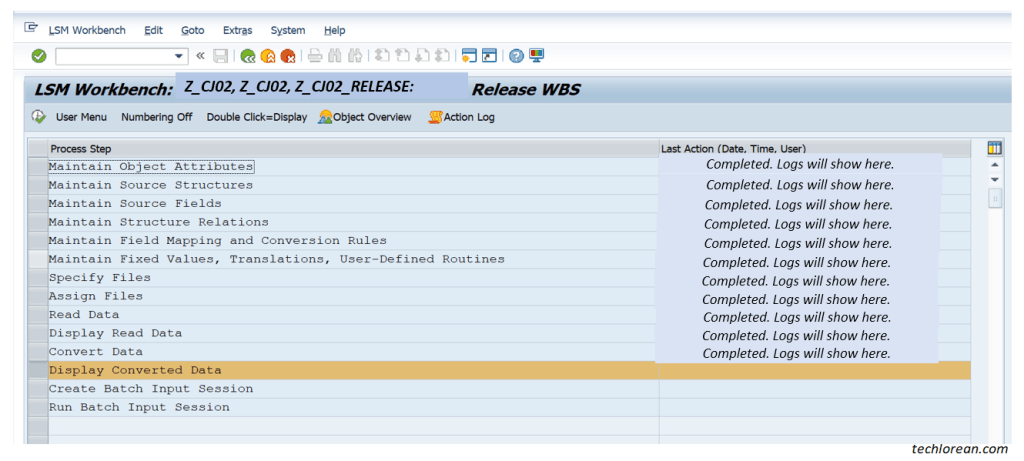Select Maintain Field Mapping and Conversion Rules

353,240
